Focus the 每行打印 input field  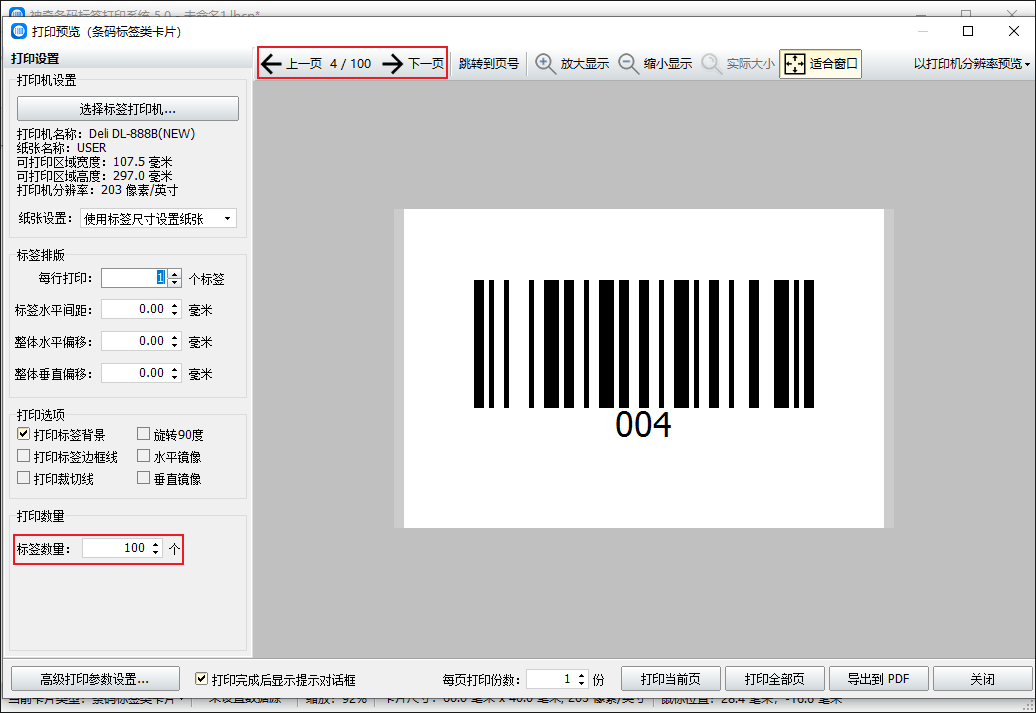[x=134, y=278]
